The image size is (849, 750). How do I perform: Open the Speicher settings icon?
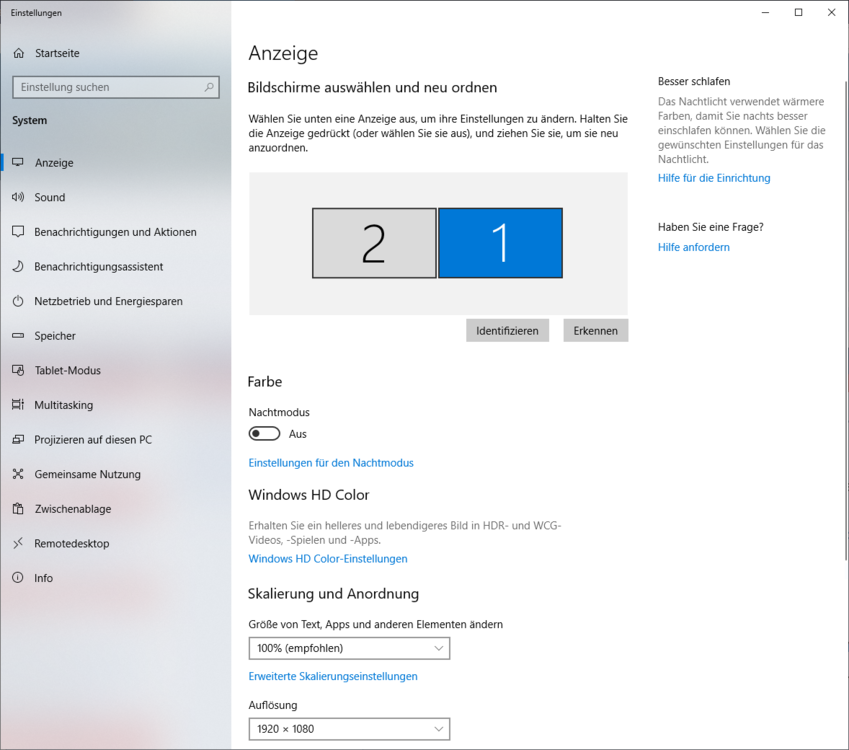19,336
